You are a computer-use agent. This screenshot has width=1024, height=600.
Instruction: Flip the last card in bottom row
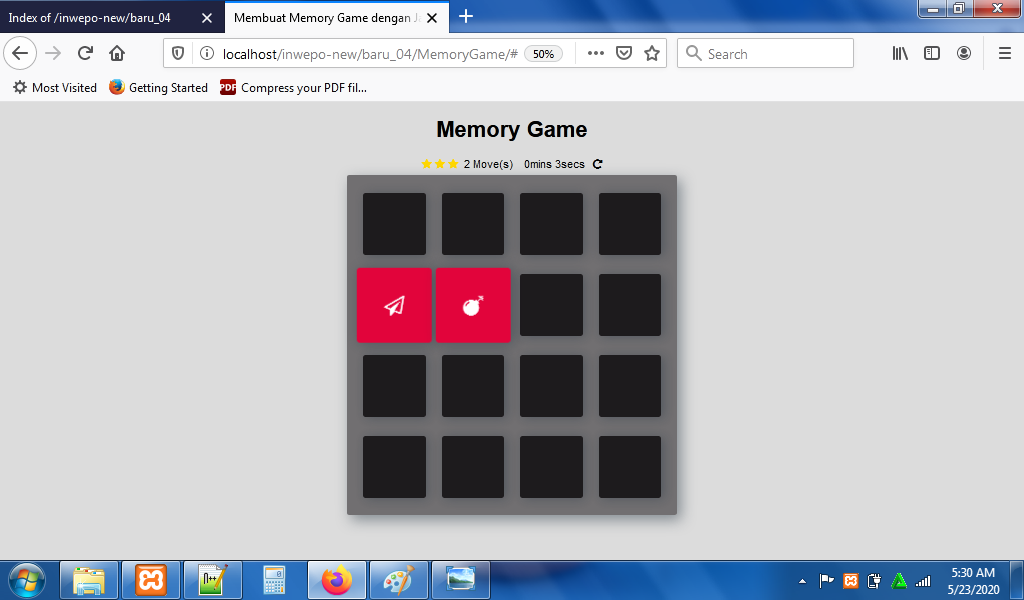tap(630, 467)
